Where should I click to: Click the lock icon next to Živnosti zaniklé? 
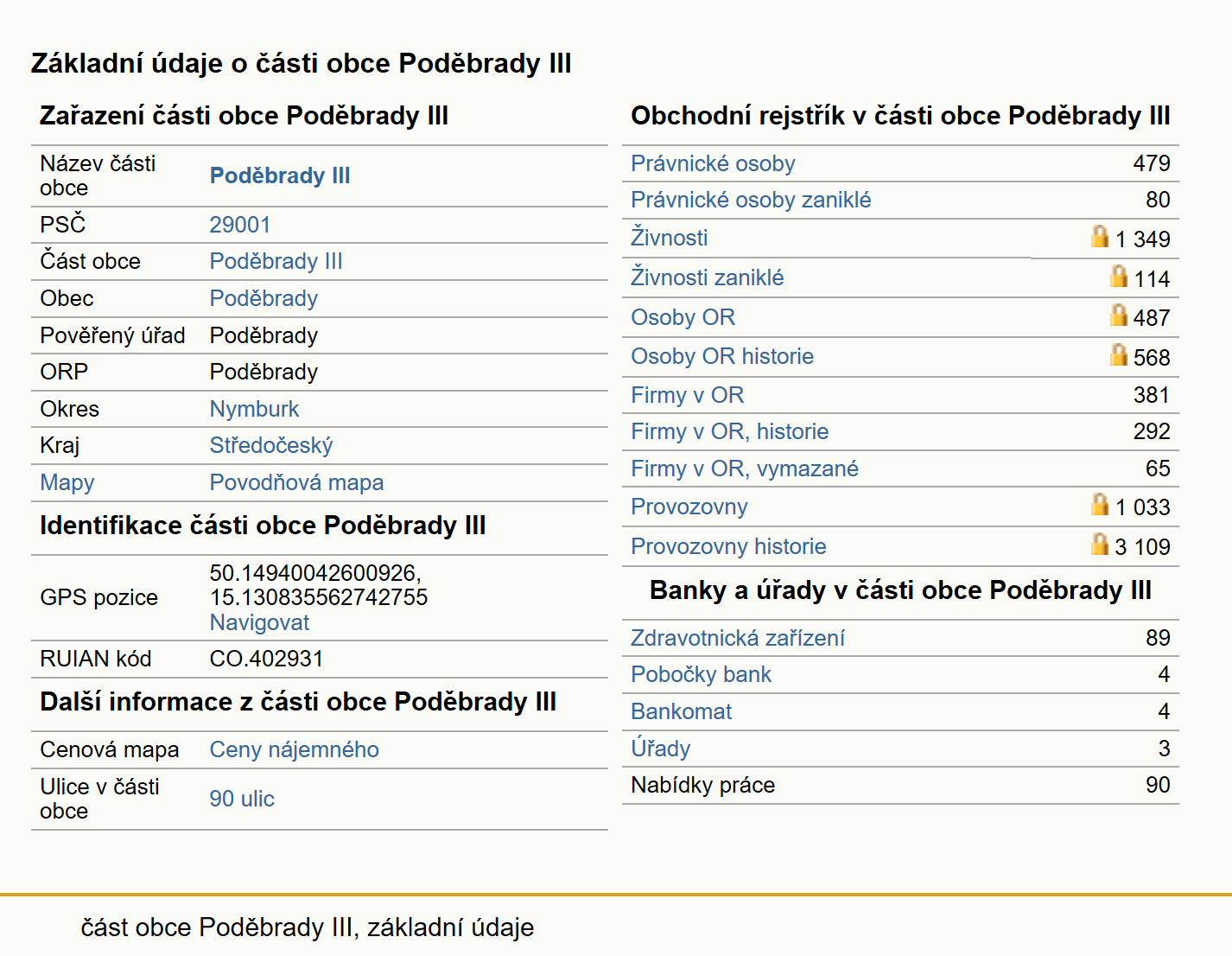point(1118,276)
